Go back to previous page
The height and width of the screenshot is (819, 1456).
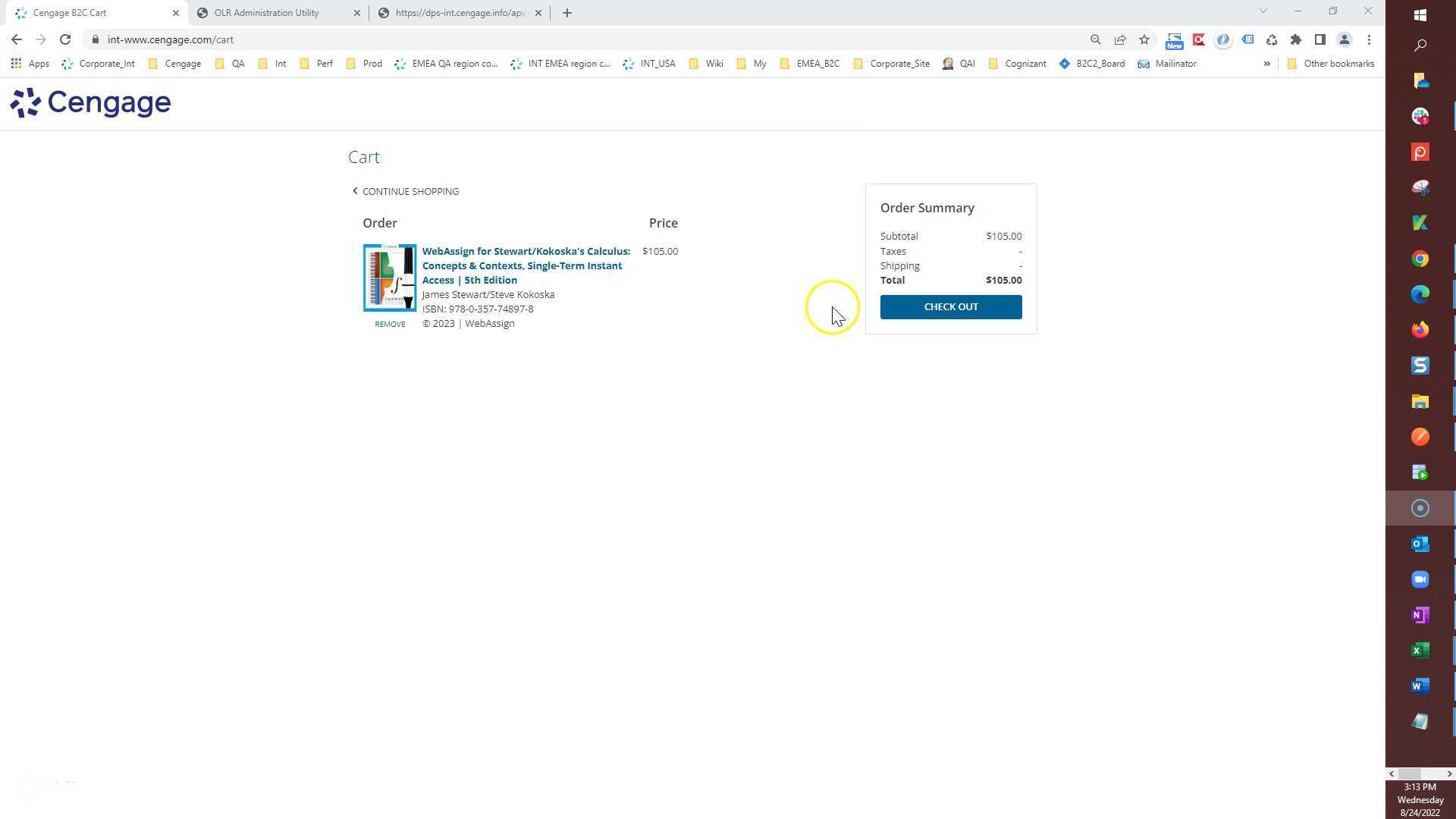coord(17,39)
